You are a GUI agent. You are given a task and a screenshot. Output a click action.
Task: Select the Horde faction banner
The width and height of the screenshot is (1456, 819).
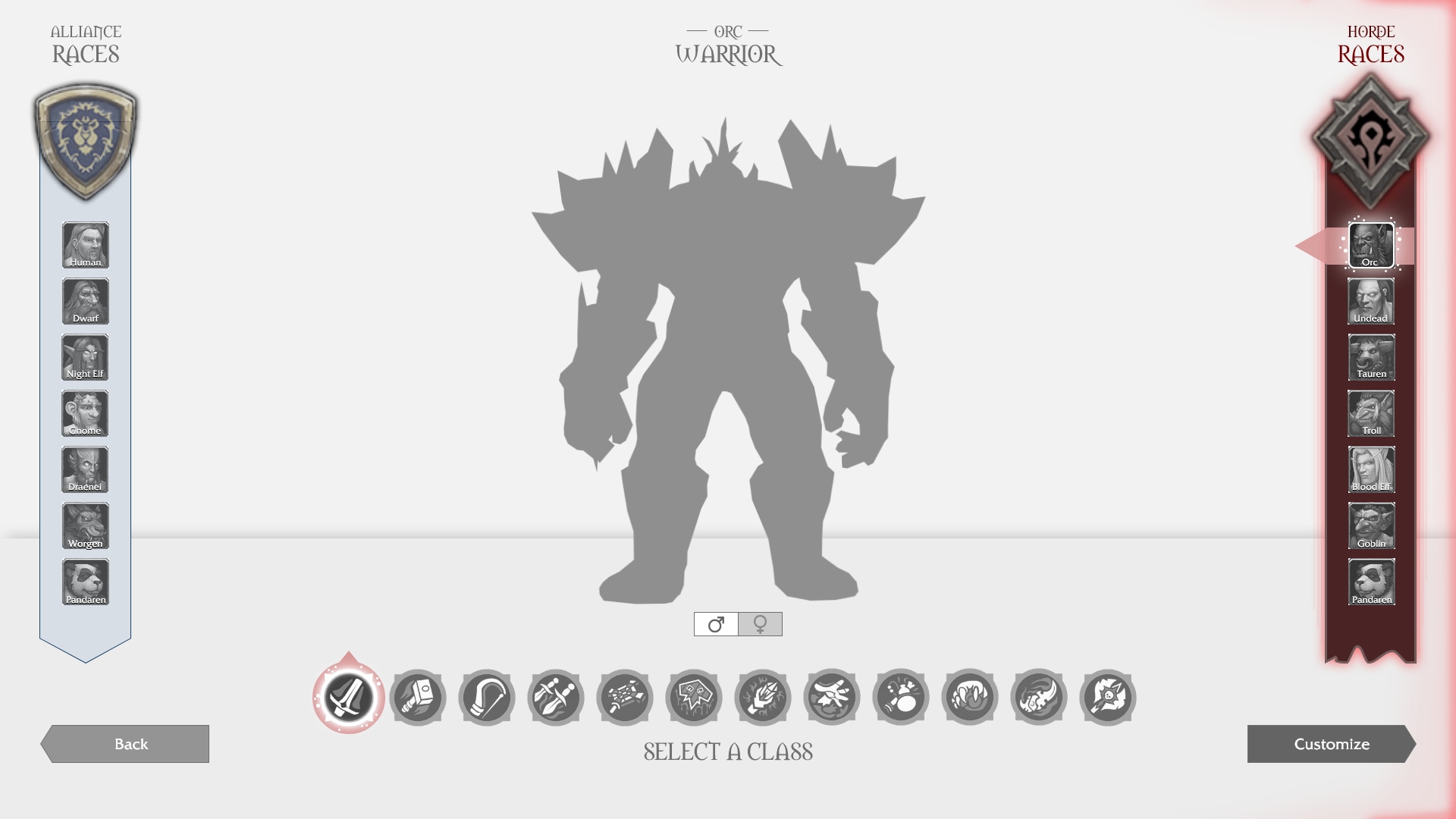(1371, 140)
